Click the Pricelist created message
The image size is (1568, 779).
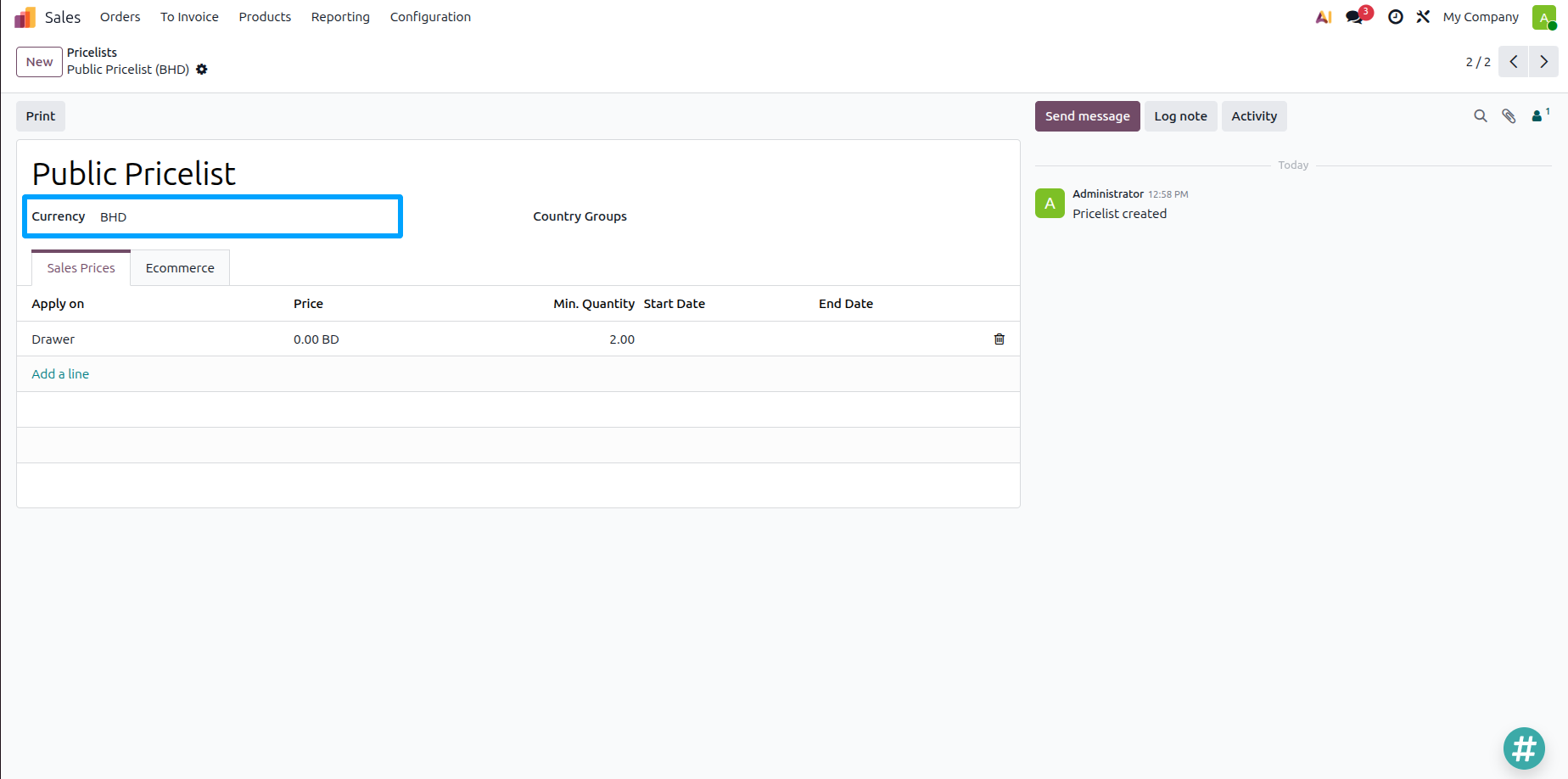click(1119, 214)
